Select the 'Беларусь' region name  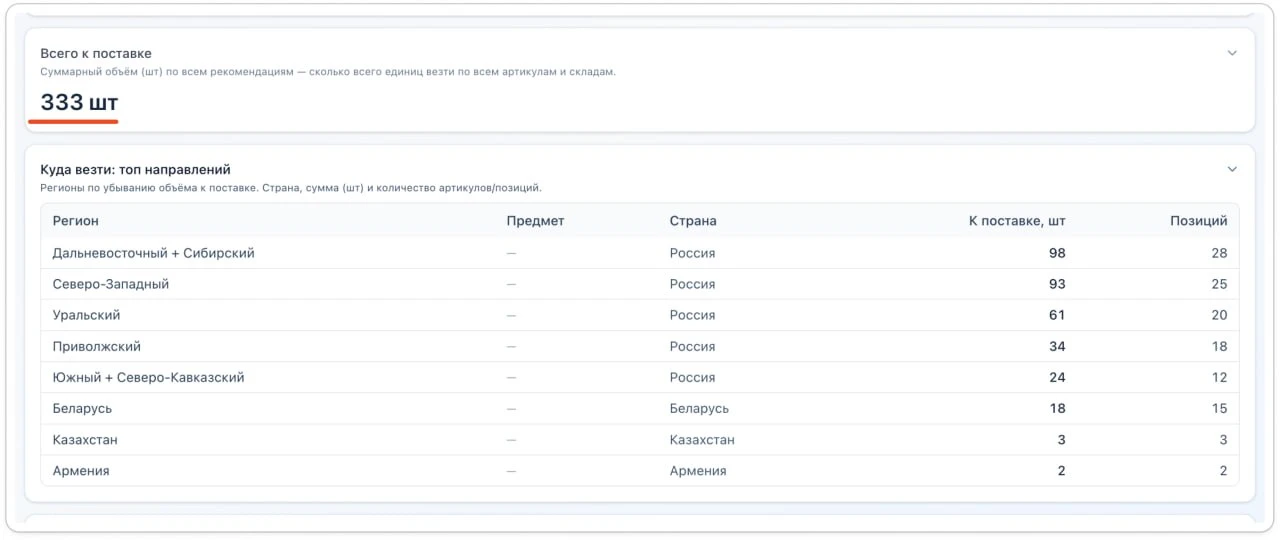pyautogui.click(x=82, y=408)
